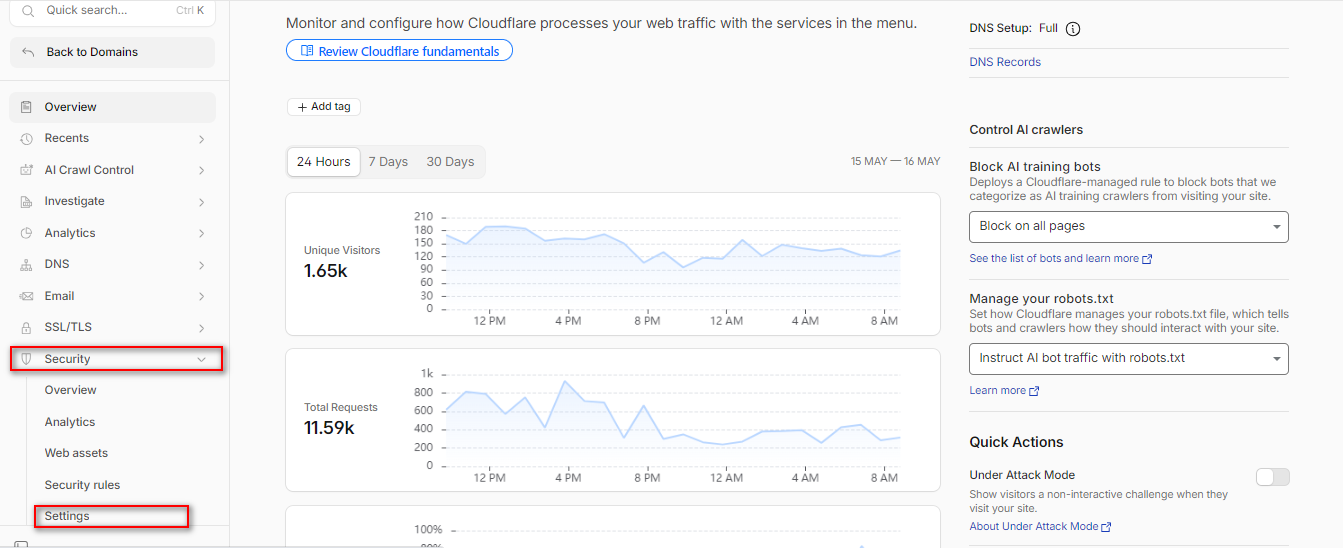The image size is (1343, 548).
Task: Expand the Recents chevron
Action: [x=202, y=139]
